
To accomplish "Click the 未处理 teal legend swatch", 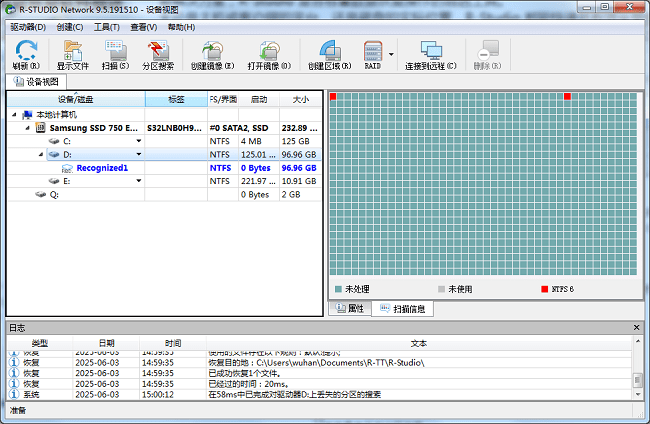I will pyautogui.click(x=338, y=289).
